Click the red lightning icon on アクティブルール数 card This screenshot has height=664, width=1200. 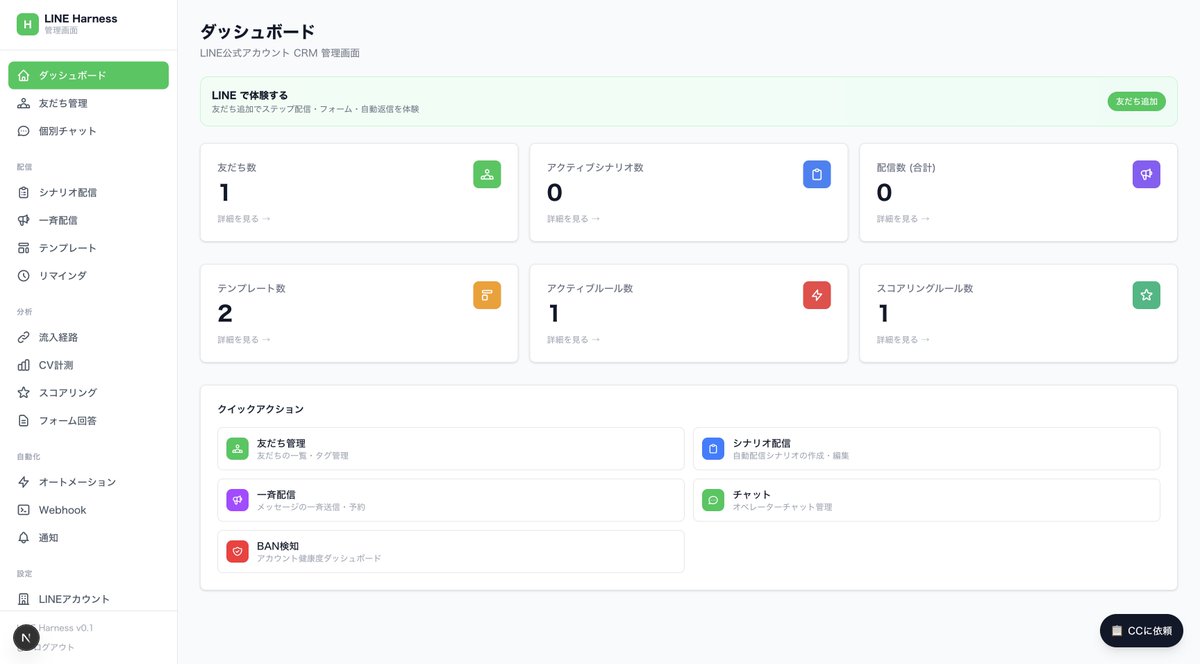tap(817, 295)
